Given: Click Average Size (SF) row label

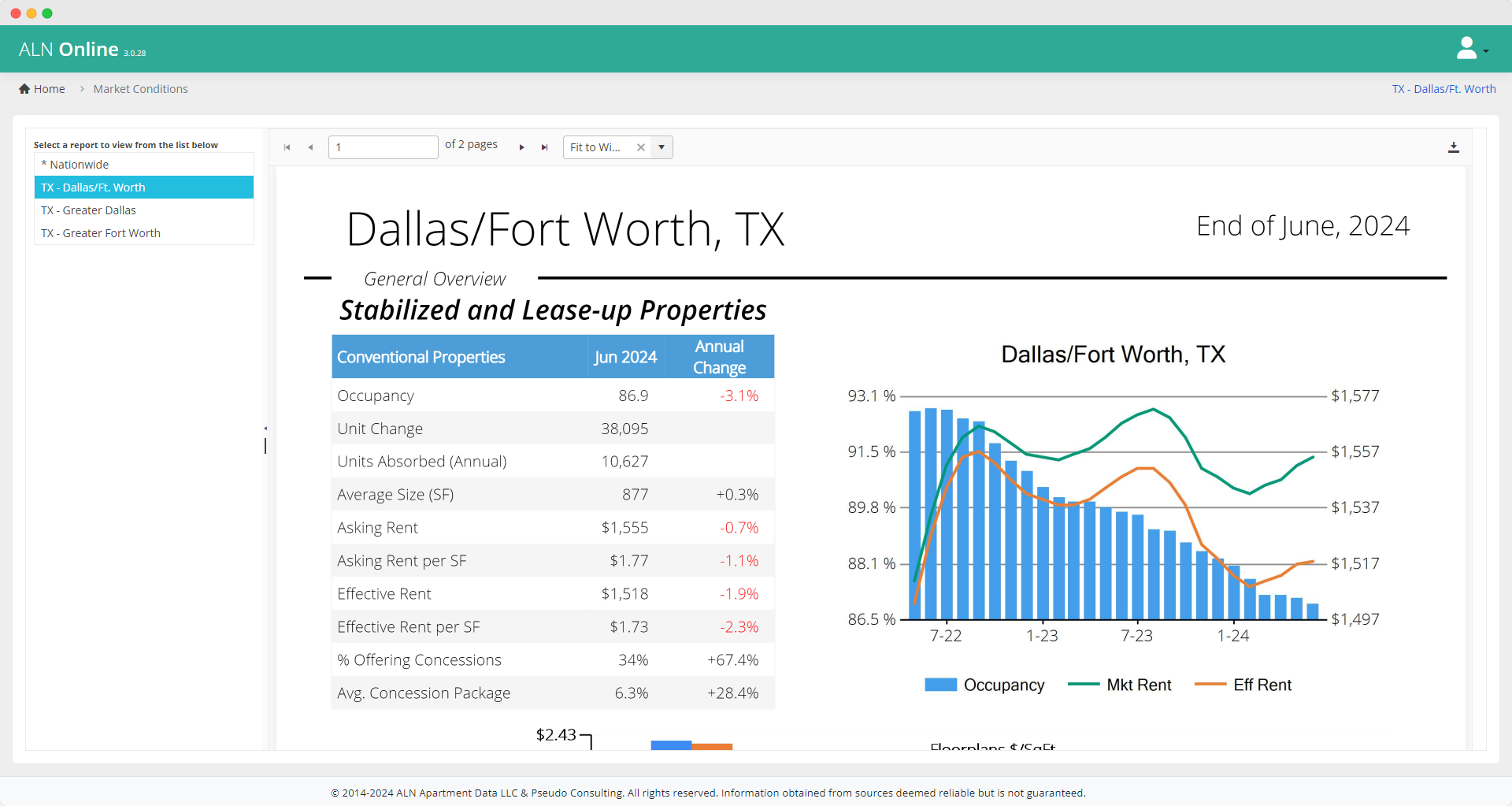Looking at the screenshot, I should [x=395, y=495].
